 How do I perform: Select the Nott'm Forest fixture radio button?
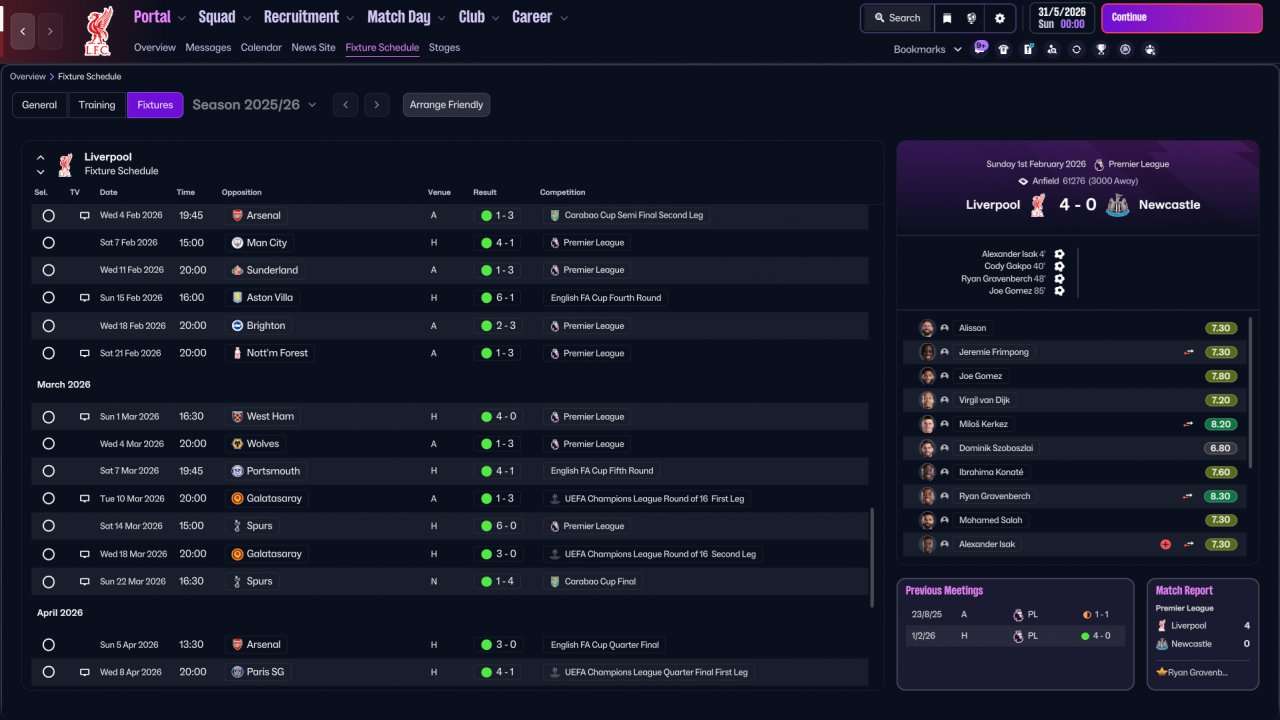(48, 353)
